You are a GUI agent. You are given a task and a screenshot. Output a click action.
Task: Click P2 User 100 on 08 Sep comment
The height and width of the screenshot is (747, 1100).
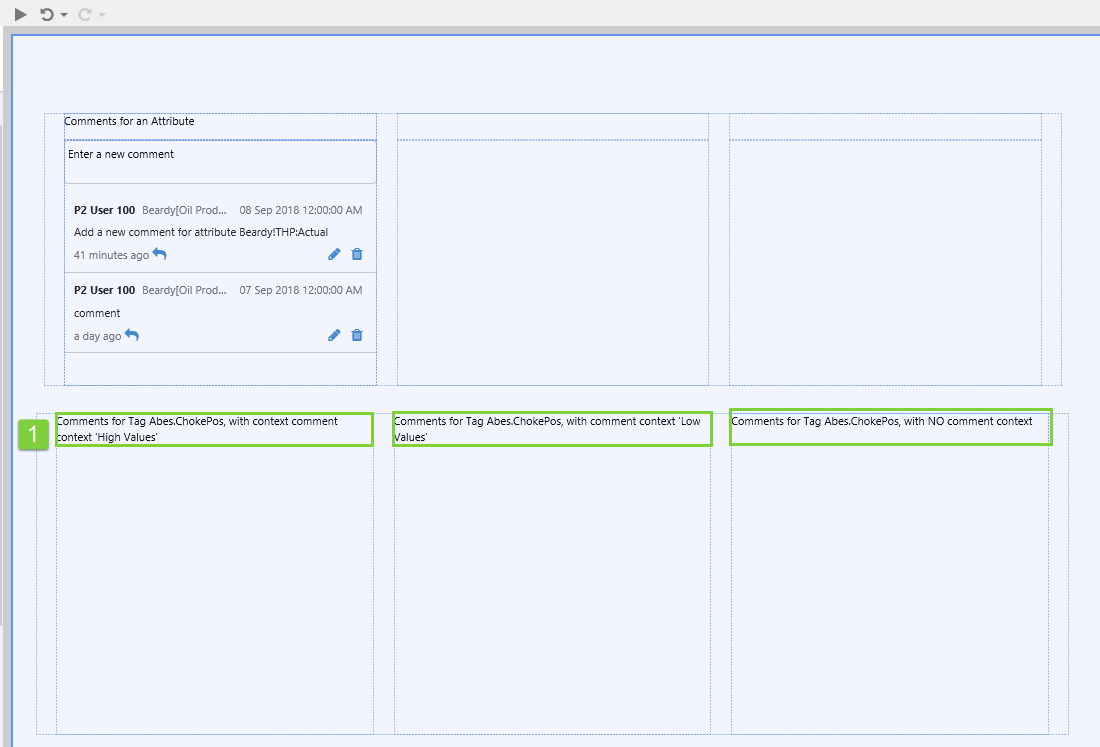(104, 210)
